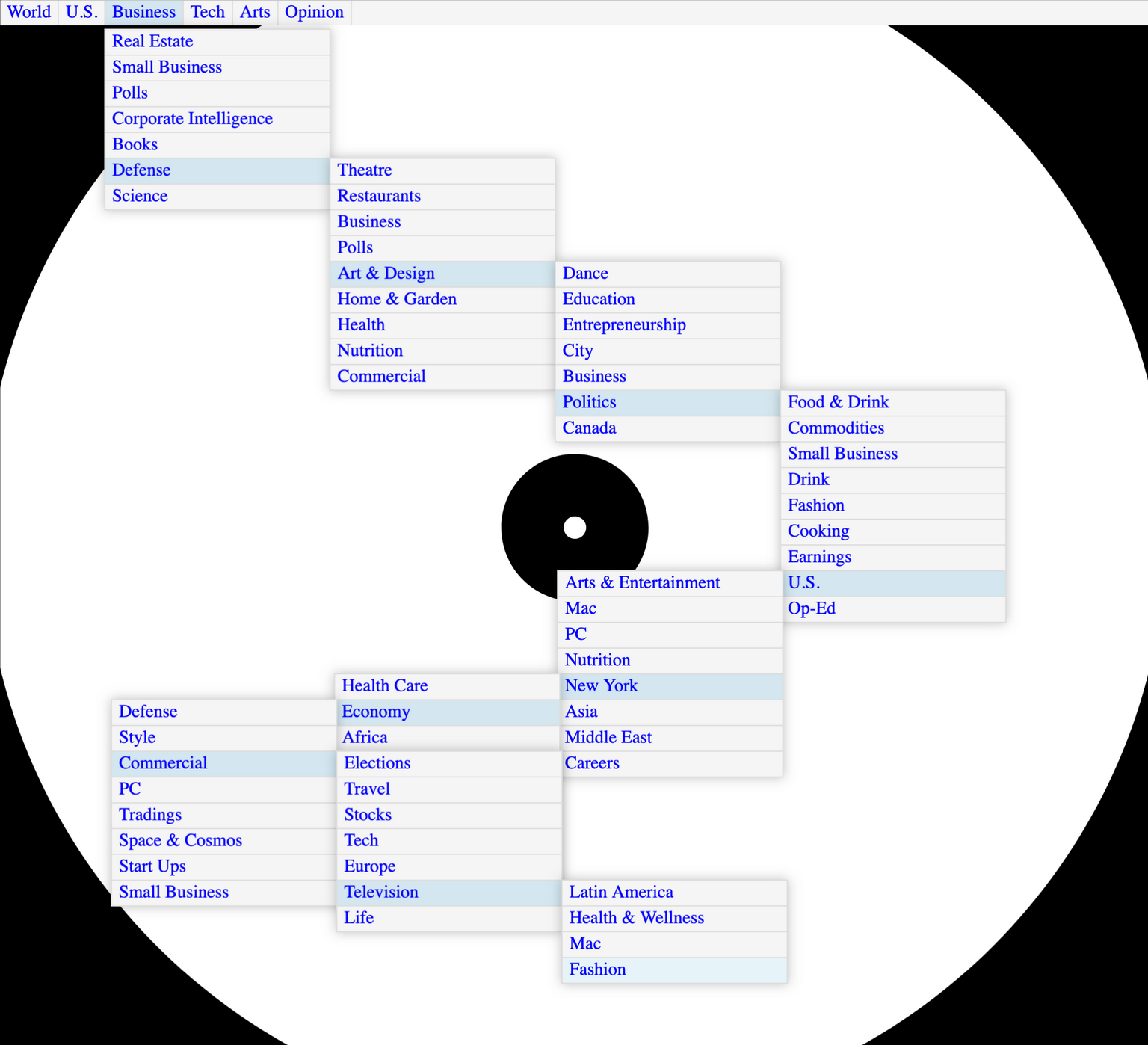
Task: Click Restaurants under Defense
Action: [379, 196]
